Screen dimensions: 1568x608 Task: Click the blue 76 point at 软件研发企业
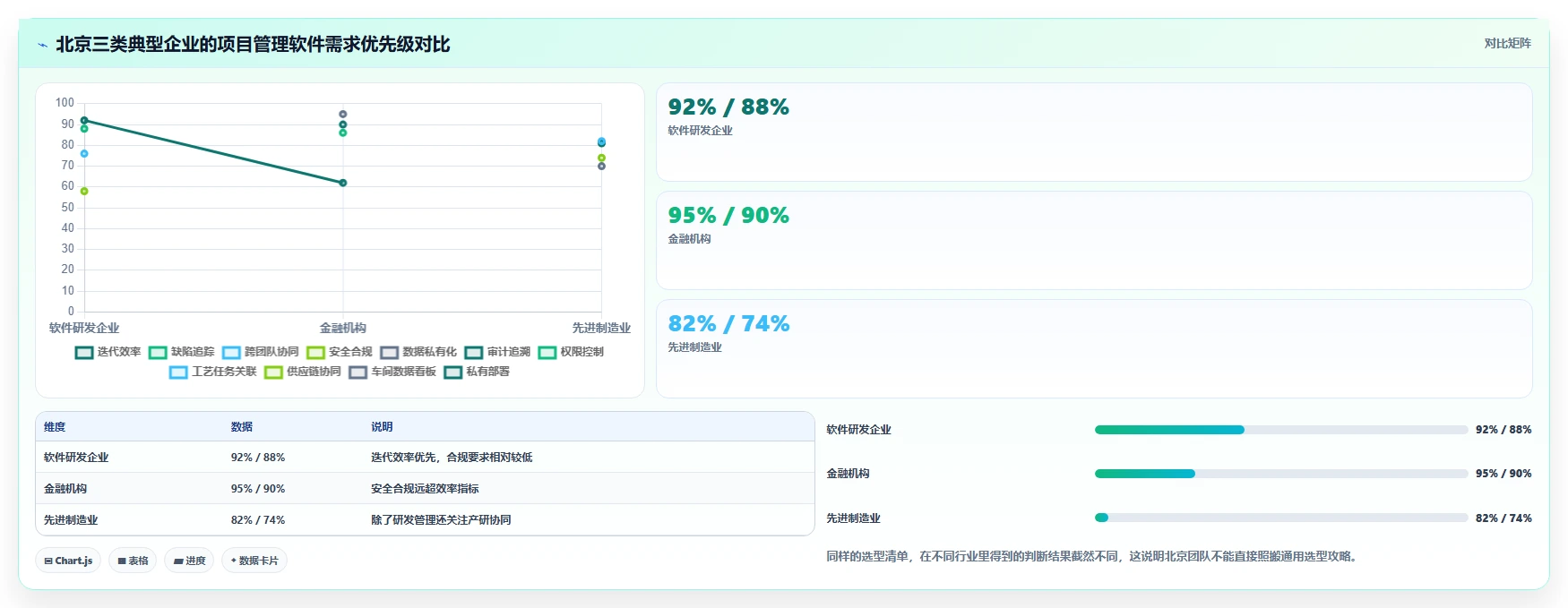[84, 153]
